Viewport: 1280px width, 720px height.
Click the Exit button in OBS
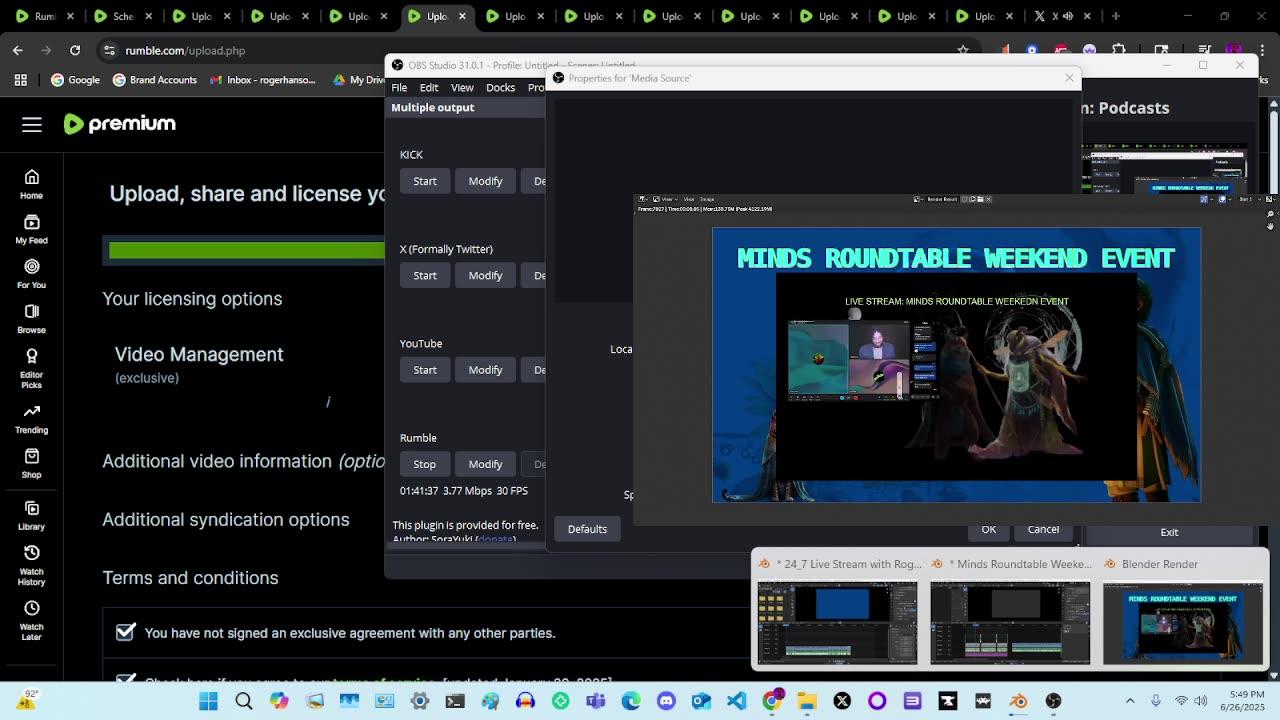pyautogui.click(x=1169, y=533)
